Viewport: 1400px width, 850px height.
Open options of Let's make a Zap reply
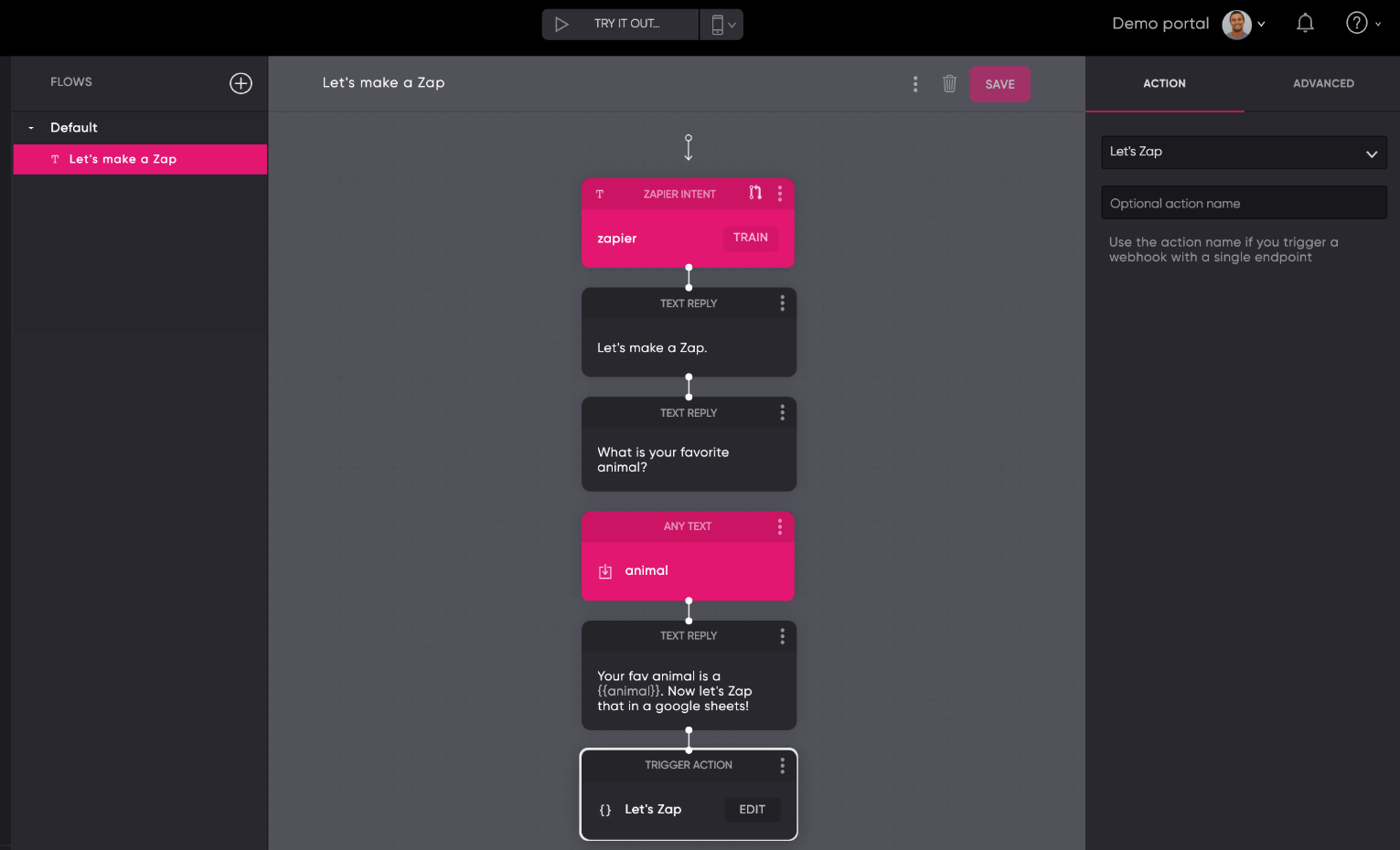782,303
